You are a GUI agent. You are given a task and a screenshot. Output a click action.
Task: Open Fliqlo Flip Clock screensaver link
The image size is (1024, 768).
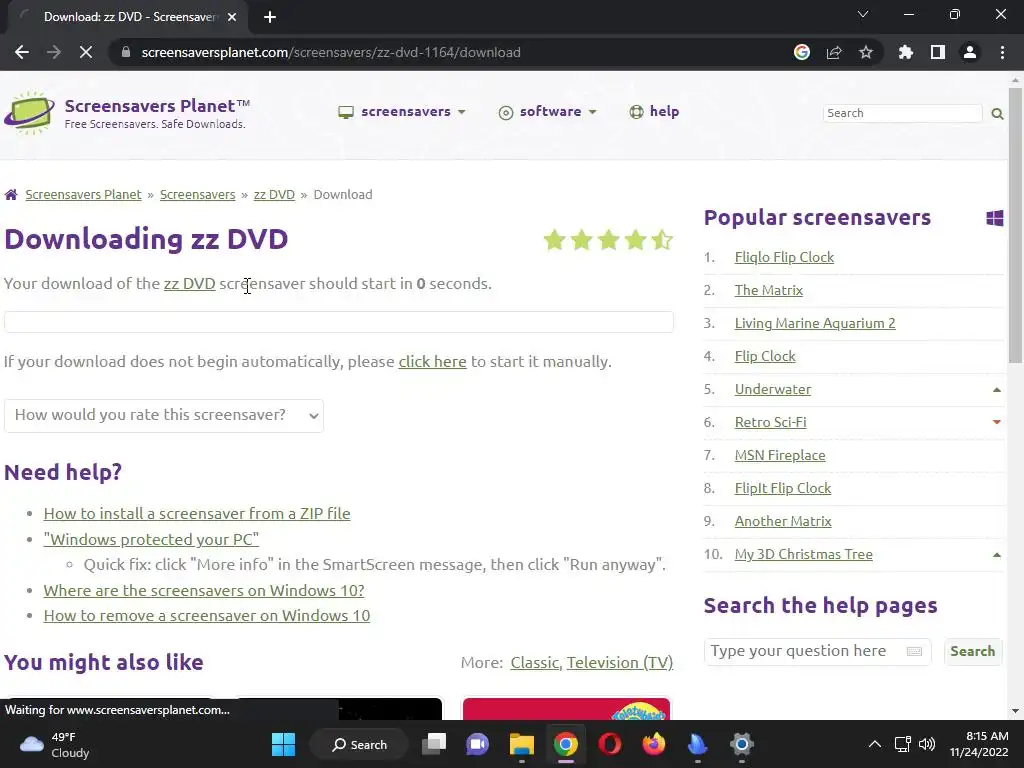[784, 257]
